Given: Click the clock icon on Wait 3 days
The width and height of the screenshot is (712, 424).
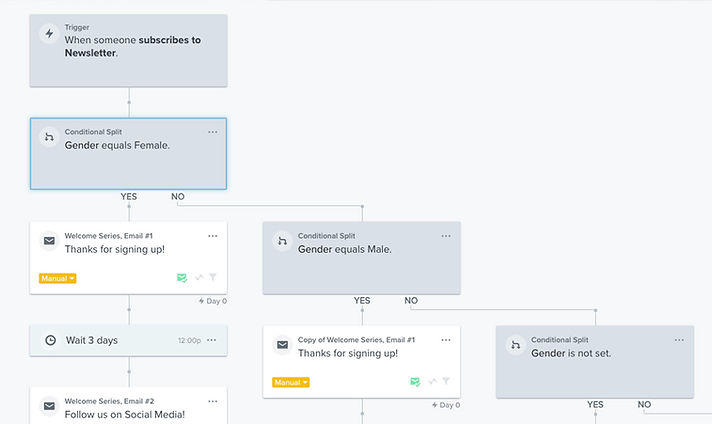Looking at the screenshot, I should click(50, 340).
